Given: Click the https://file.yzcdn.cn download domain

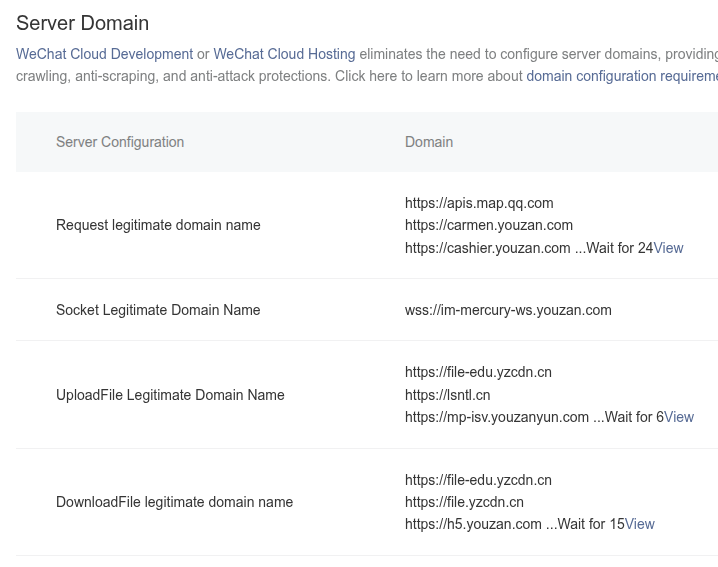Looking at the screenshot, I should (464, 502).
